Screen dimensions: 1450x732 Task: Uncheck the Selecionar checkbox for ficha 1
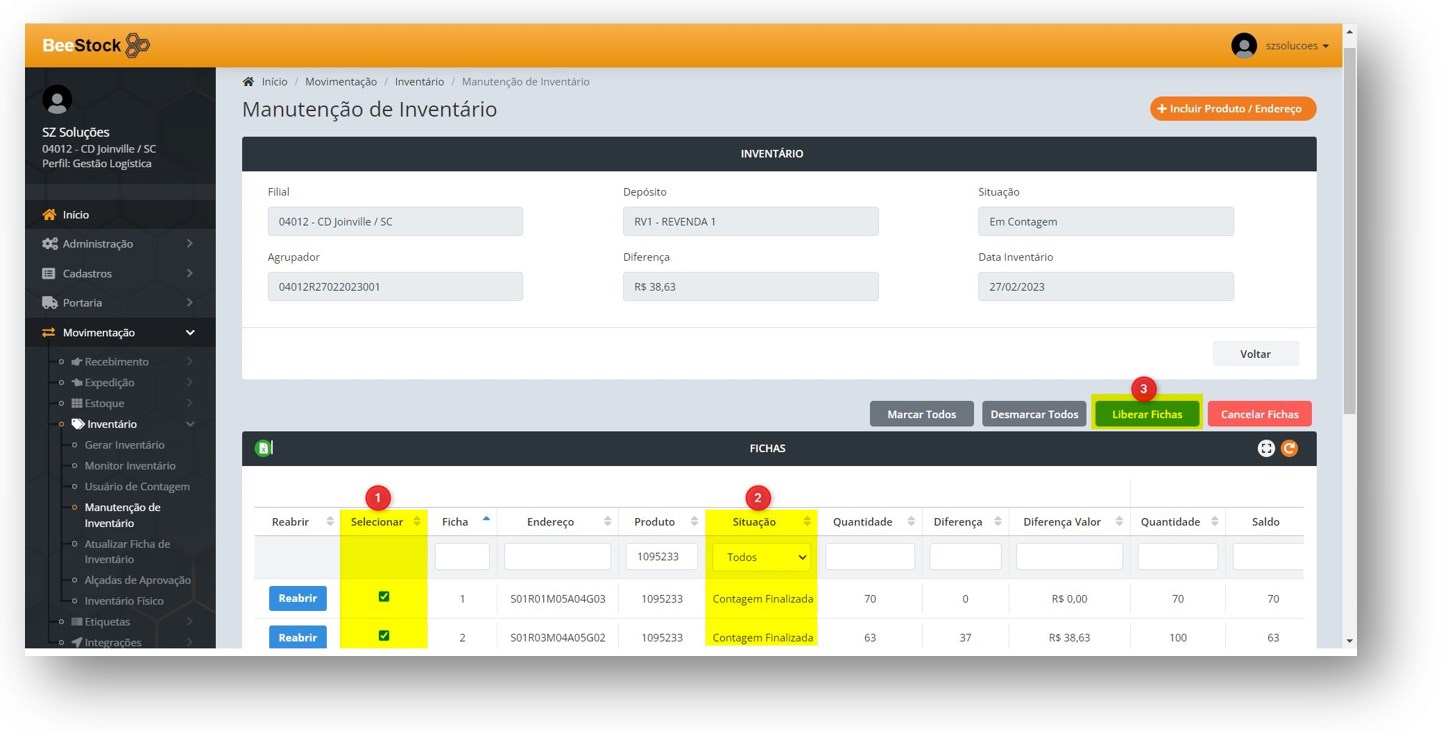(384, 597)
